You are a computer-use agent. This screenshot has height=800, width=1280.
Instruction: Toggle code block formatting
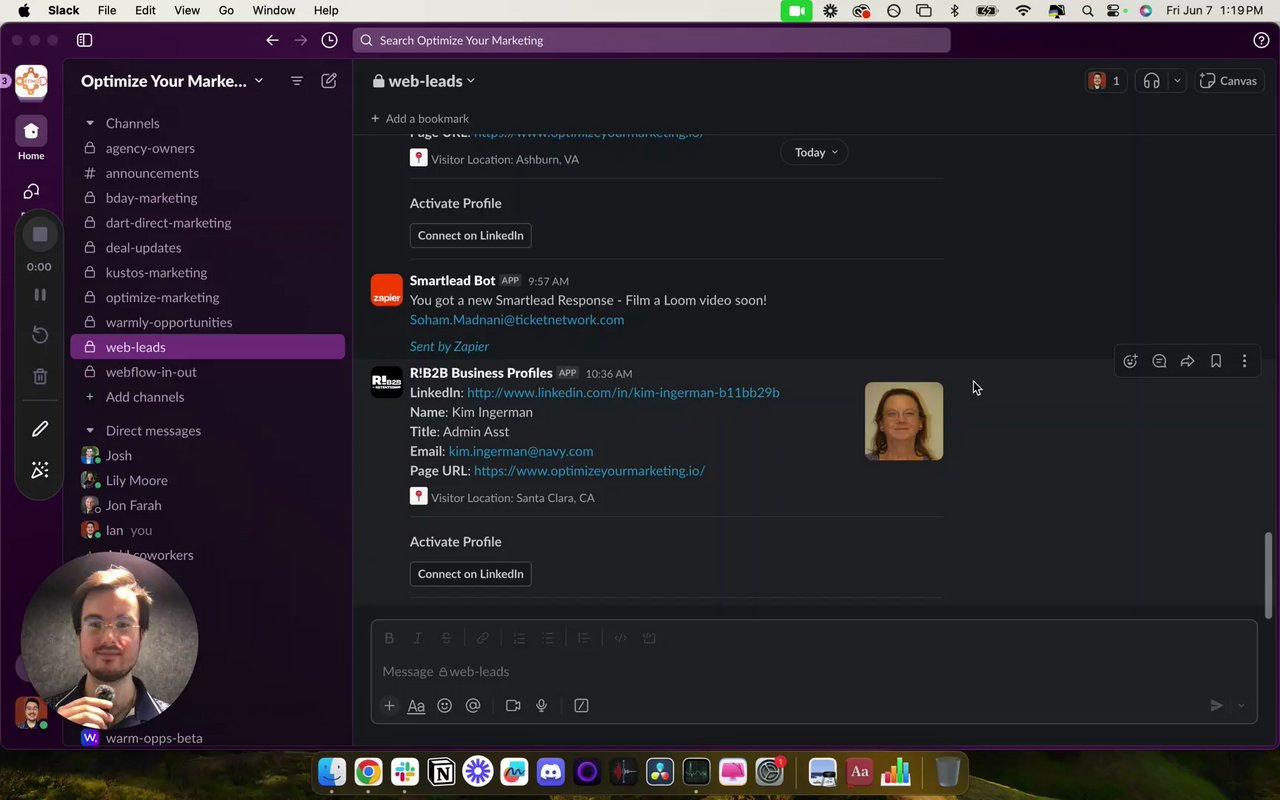(649, 638)
